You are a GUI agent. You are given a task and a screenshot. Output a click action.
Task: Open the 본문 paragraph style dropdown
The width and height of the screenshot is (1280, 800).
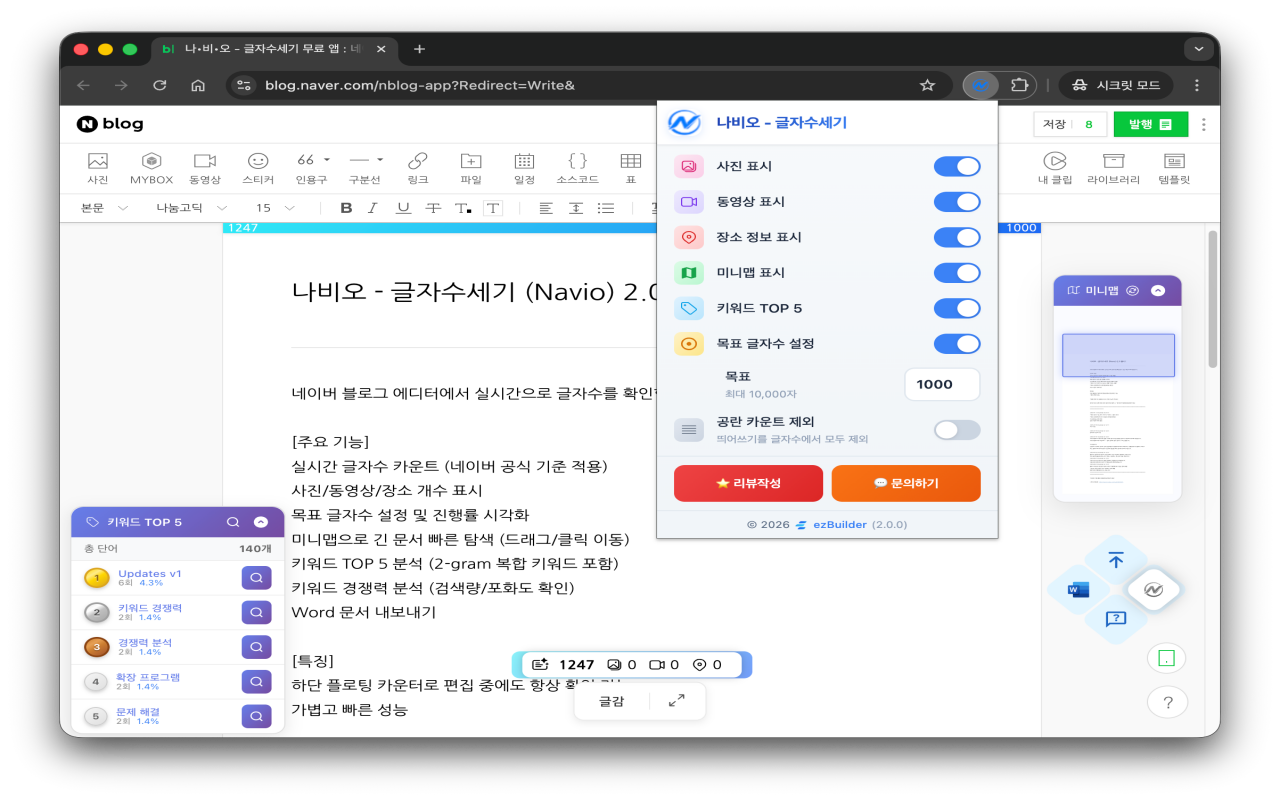click(x=105, y=208)
